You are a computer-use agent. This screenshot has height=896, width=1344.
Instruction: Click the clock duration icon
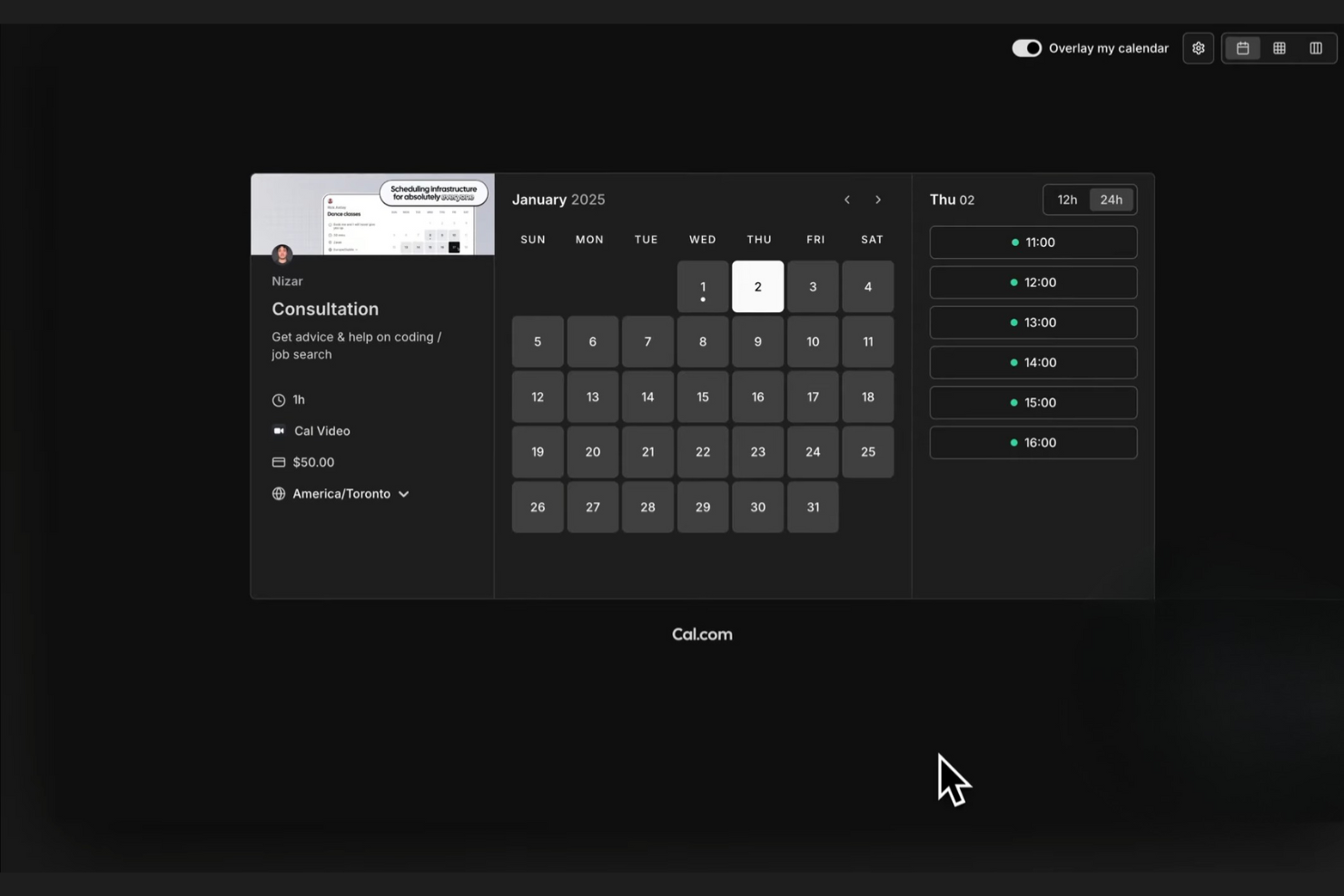[x=279, y=400]
